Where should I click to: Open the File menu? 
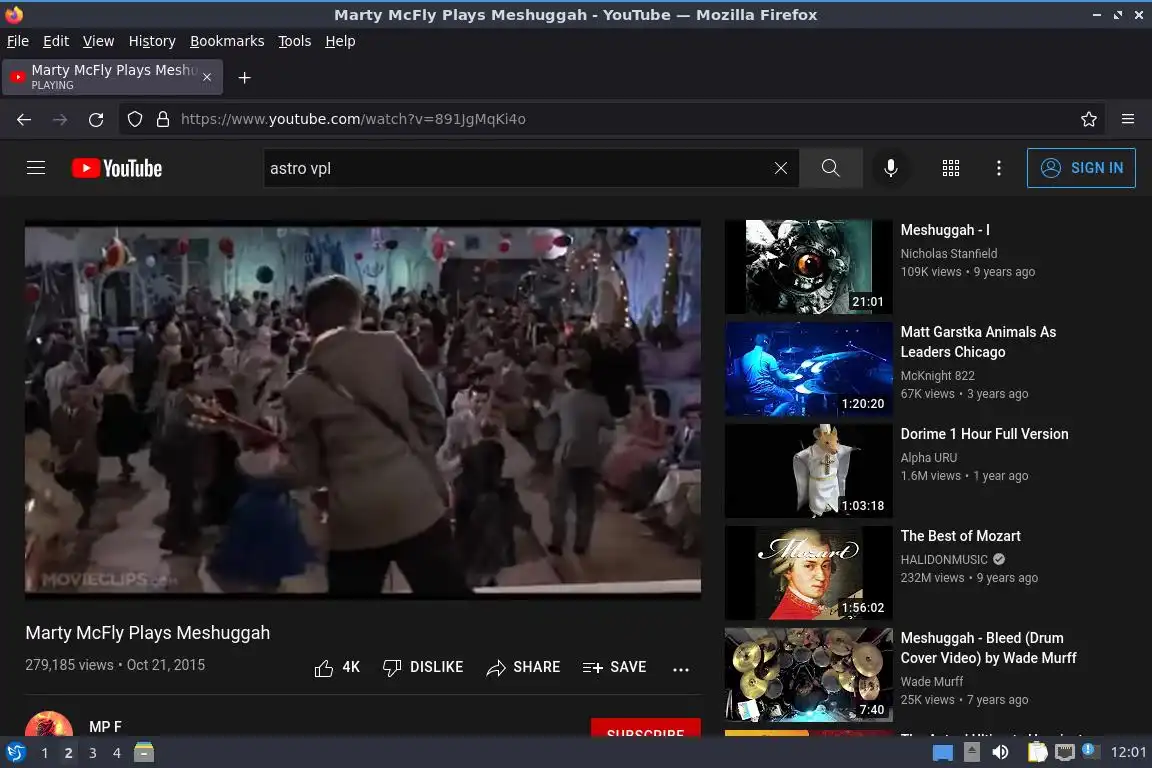point(18,41)
